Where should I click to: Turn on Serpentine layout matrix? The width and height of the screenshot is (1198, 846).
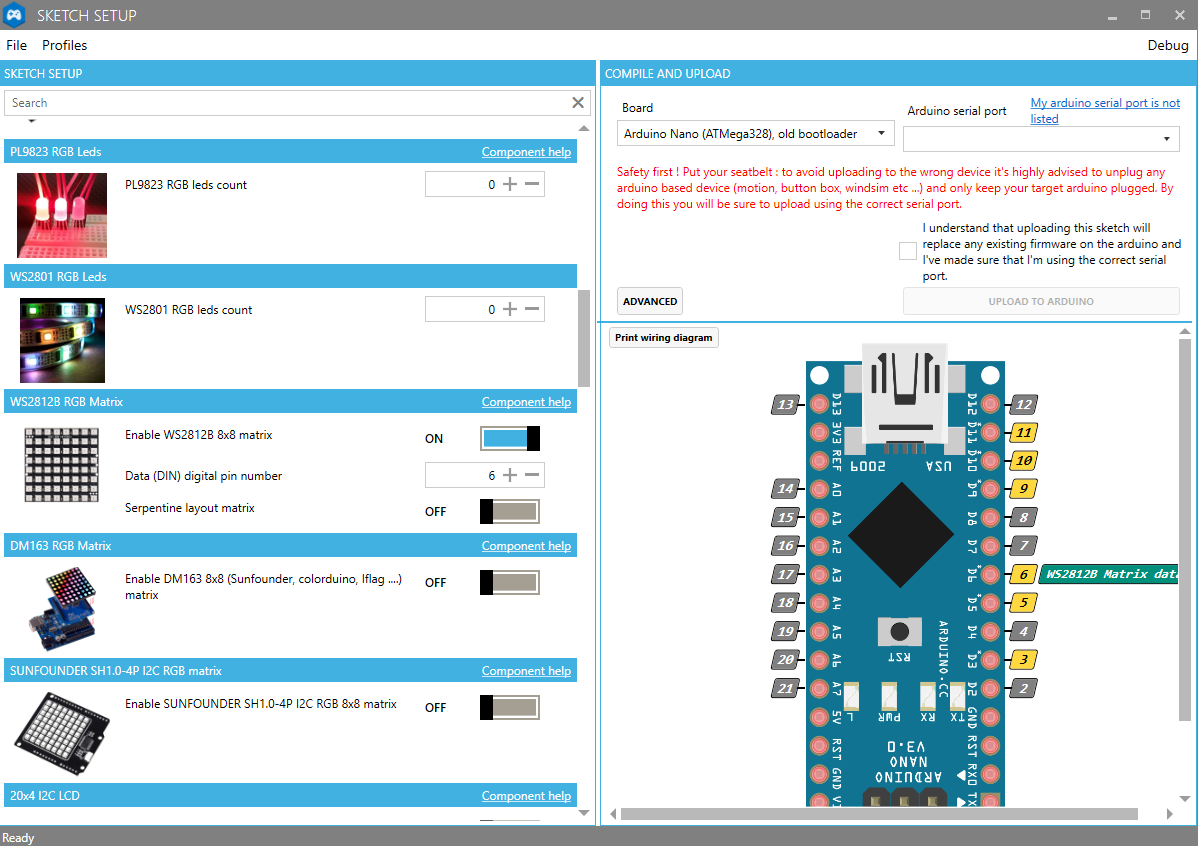[x=510, y=512]
